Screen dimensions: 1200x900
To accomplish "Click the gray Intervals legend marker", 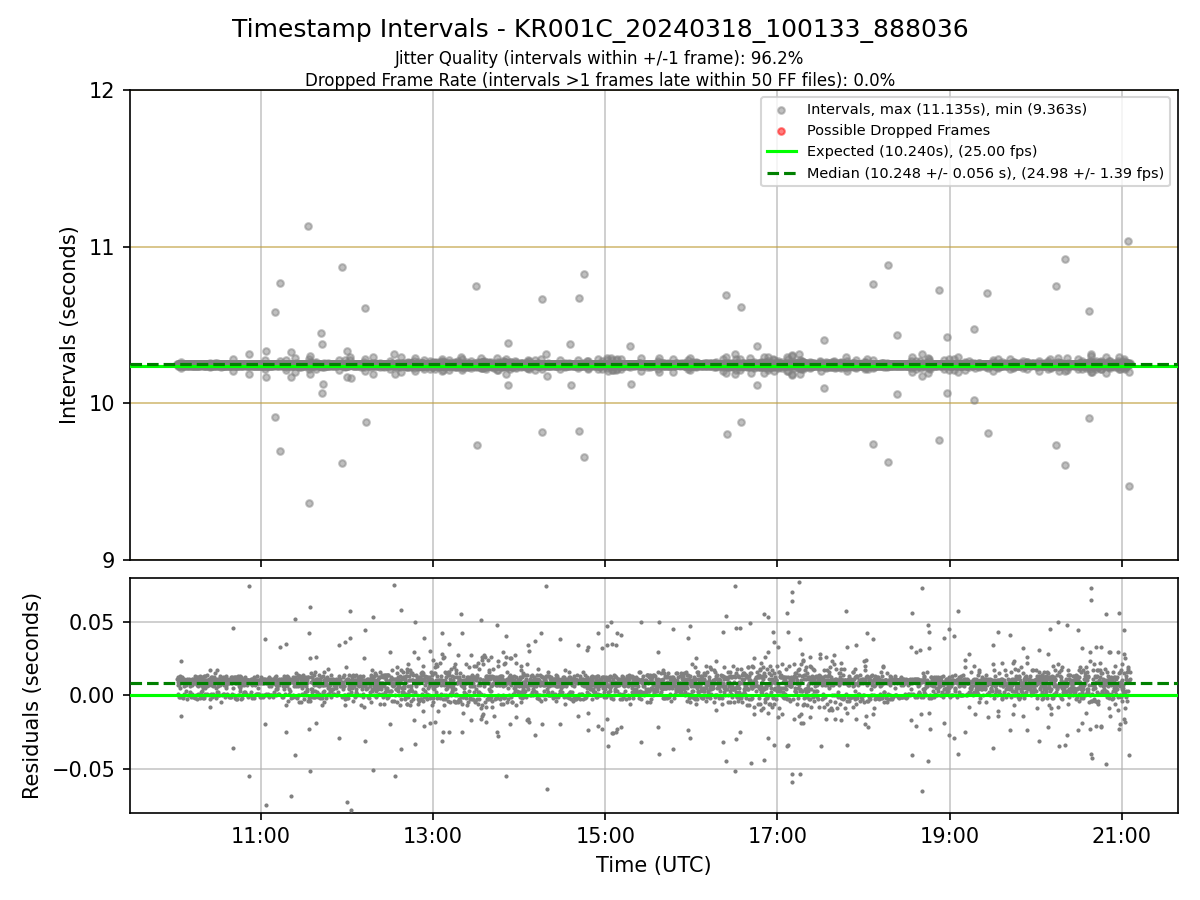I will click(x=782, y=109).
